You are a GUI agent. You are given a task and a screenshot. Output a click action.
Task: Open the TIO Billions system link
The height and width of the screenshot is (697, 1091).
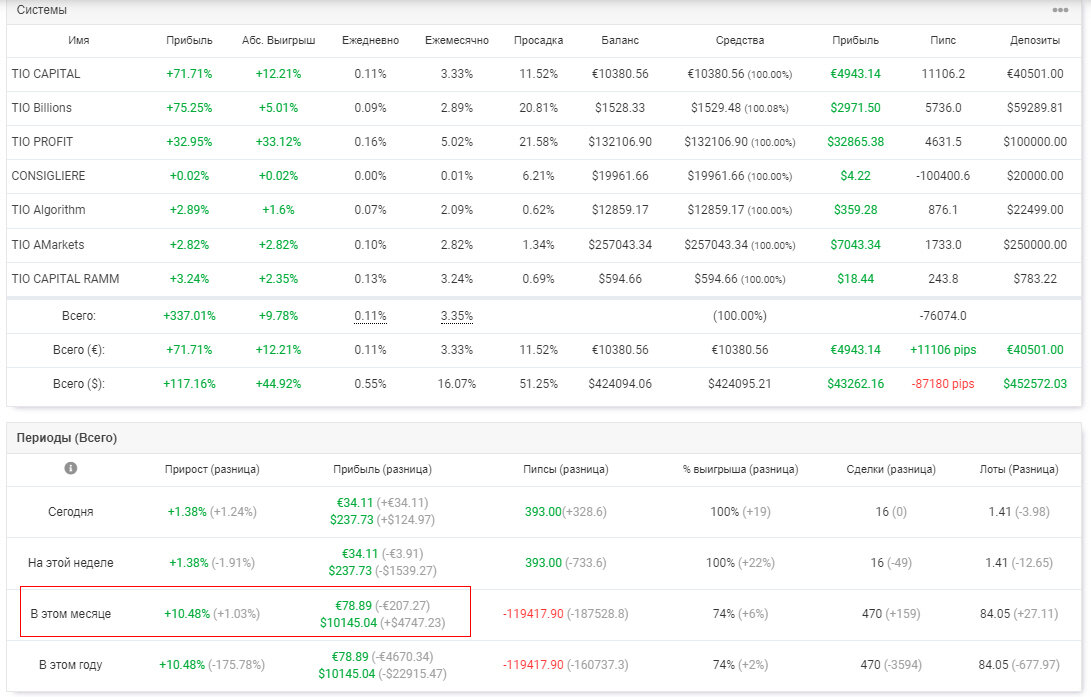click(x=42, y=108)
